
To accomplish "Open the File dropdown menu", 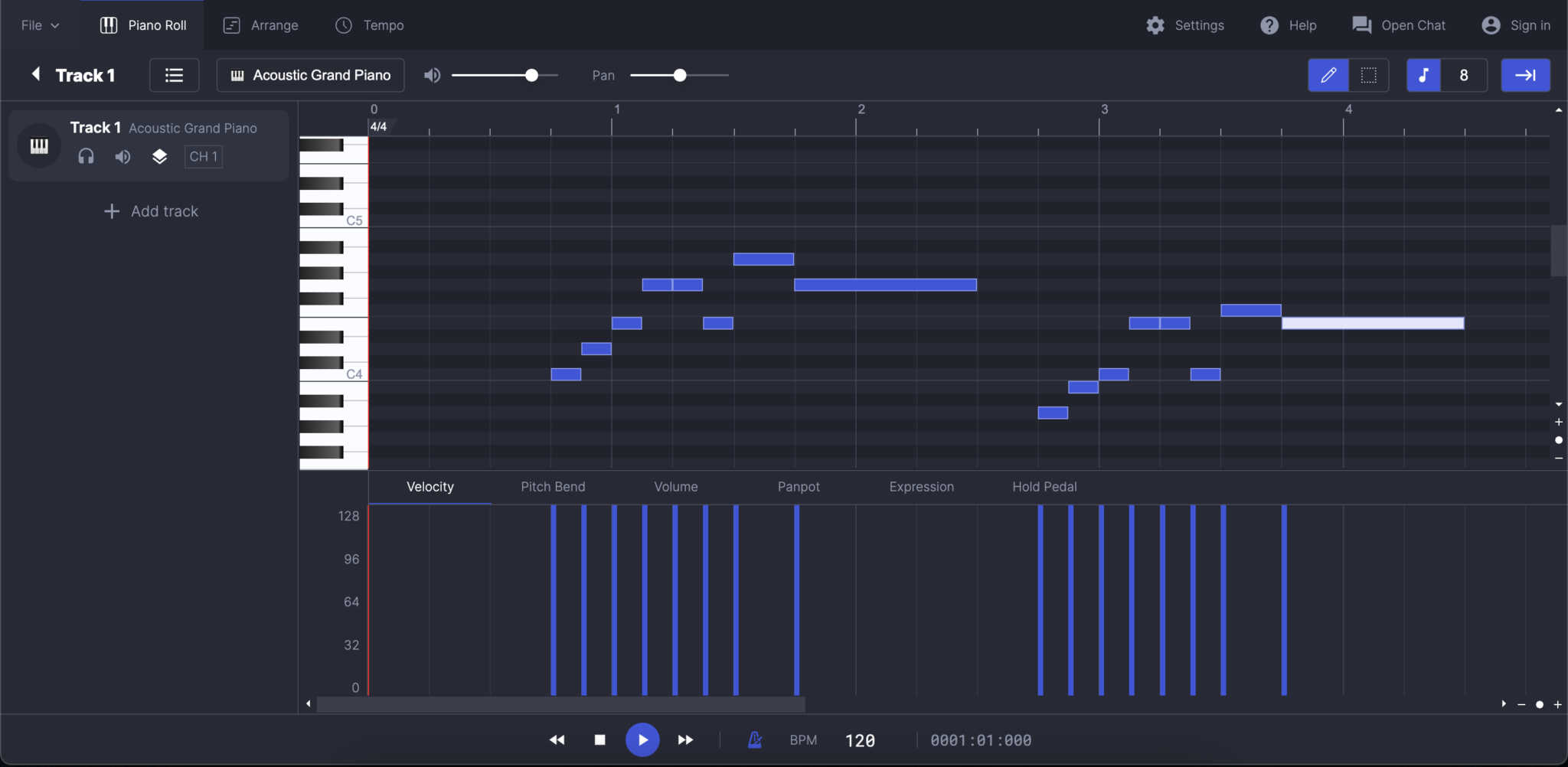I will (x=40, y=25).
